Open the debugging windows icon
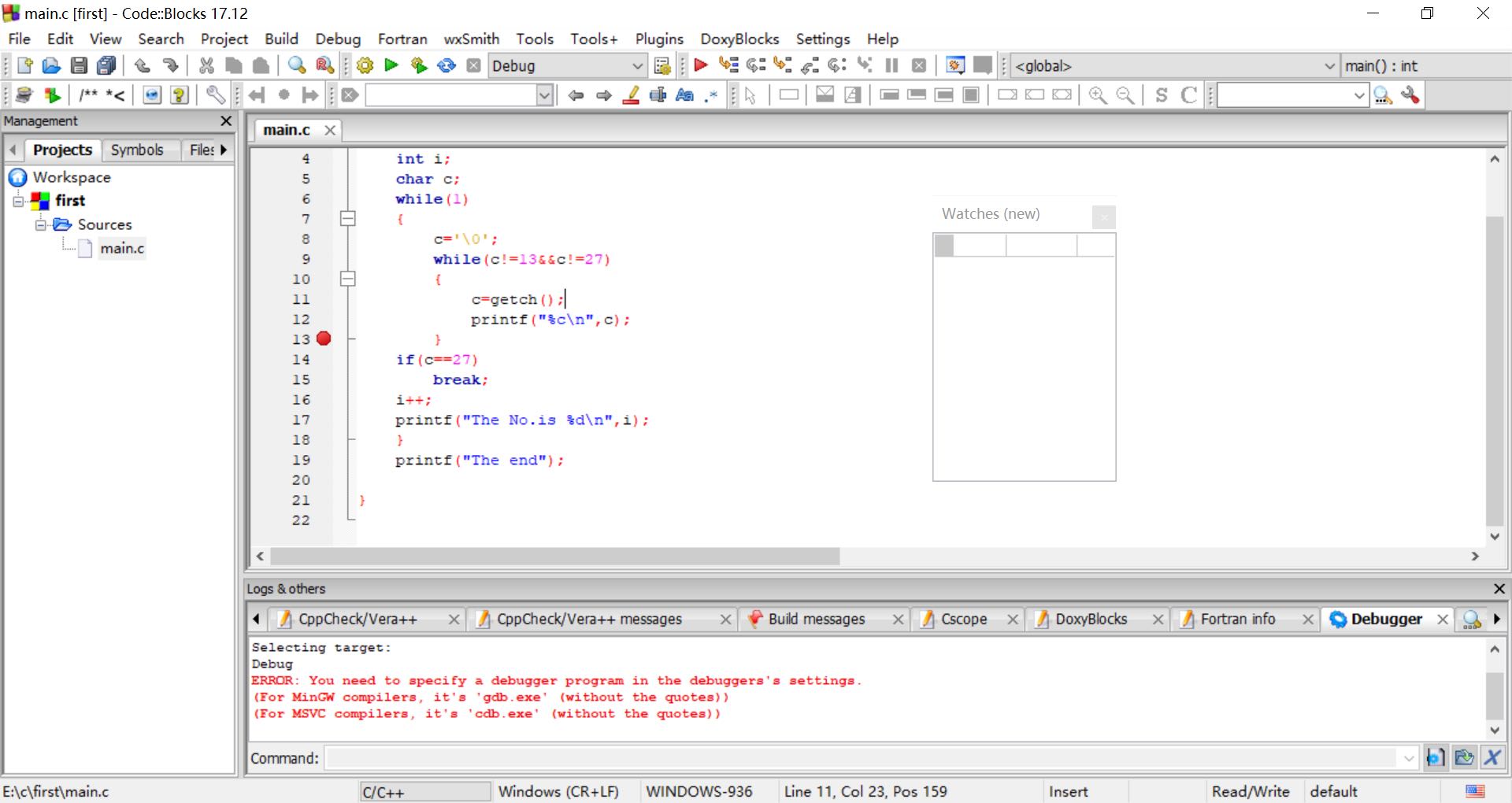Viewport: 1512px width, 803px height. point(954,66)
